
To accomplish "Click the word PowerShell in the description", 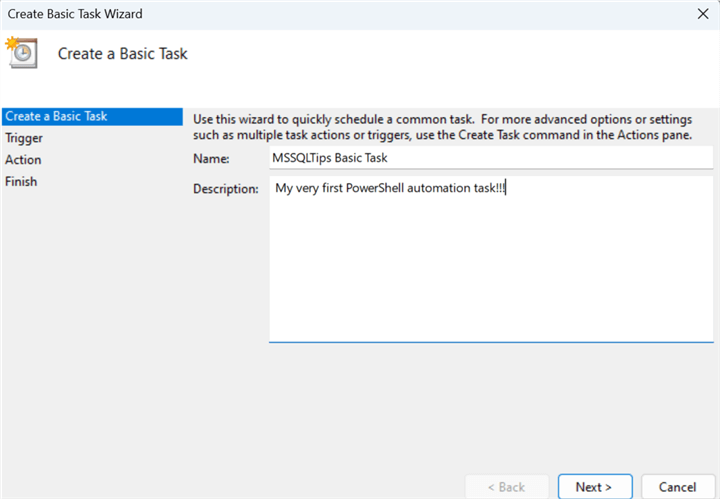I will (x=373, y=188).
